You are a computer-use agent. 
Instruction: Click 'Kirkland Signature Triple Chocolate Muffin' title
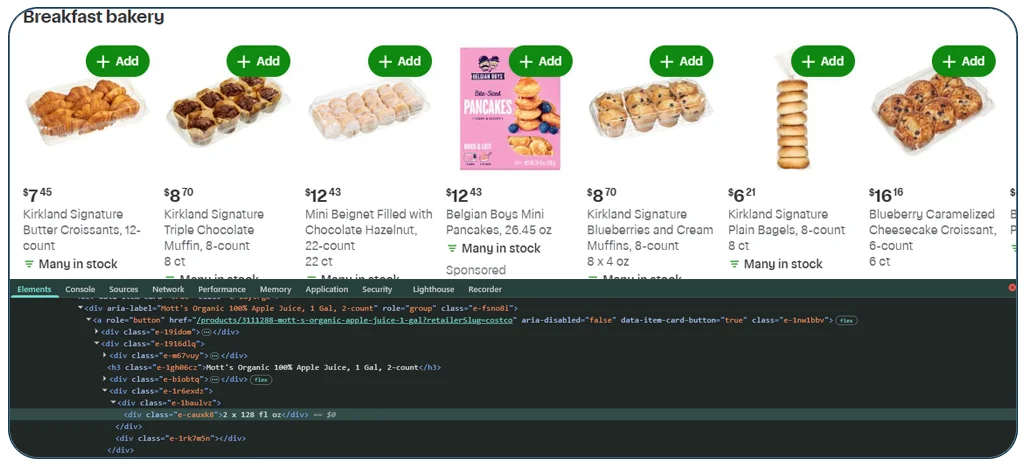[214, 230]
